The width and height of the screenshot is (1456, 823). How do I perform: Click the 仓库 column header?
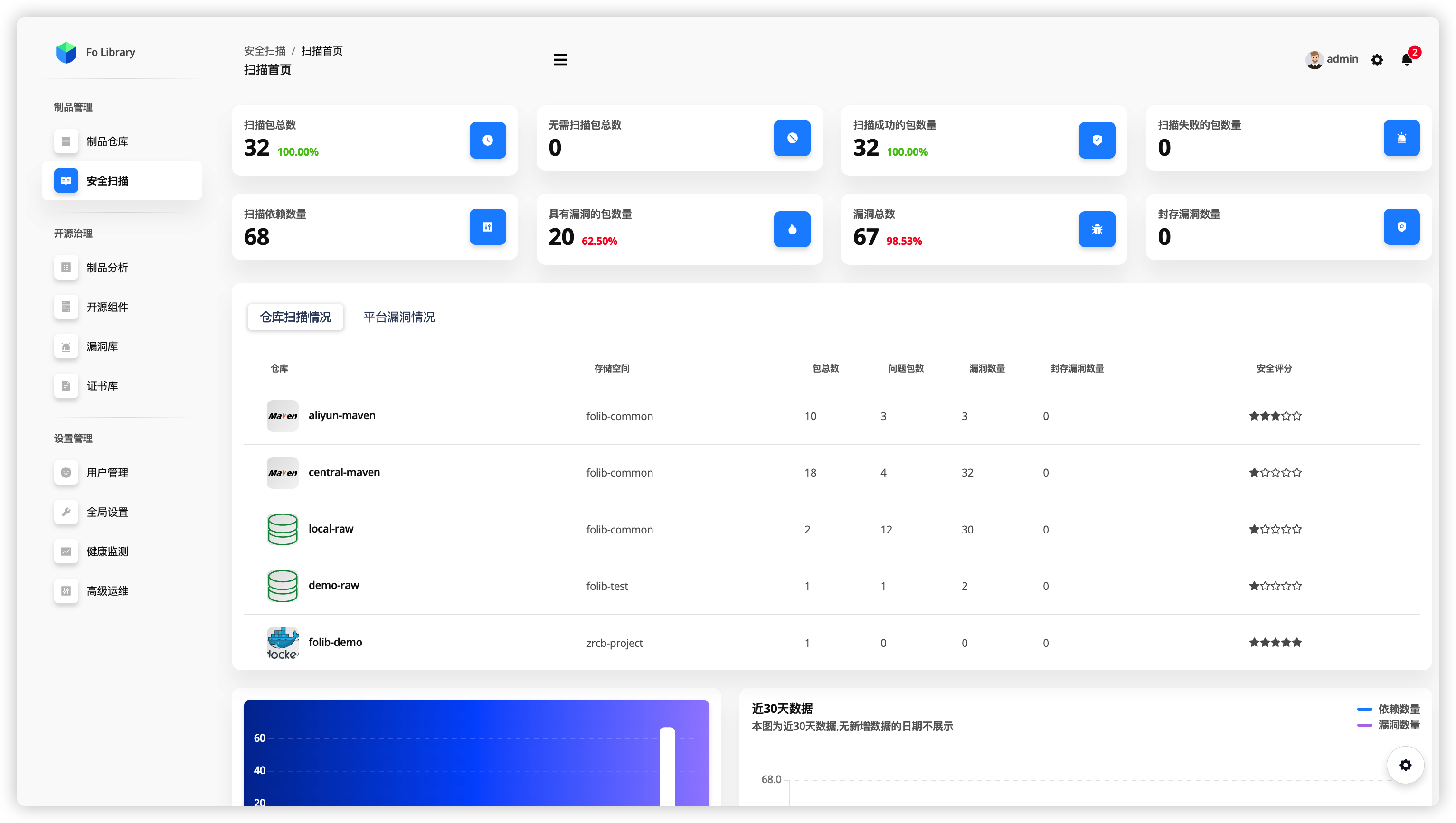click(279, 368)
